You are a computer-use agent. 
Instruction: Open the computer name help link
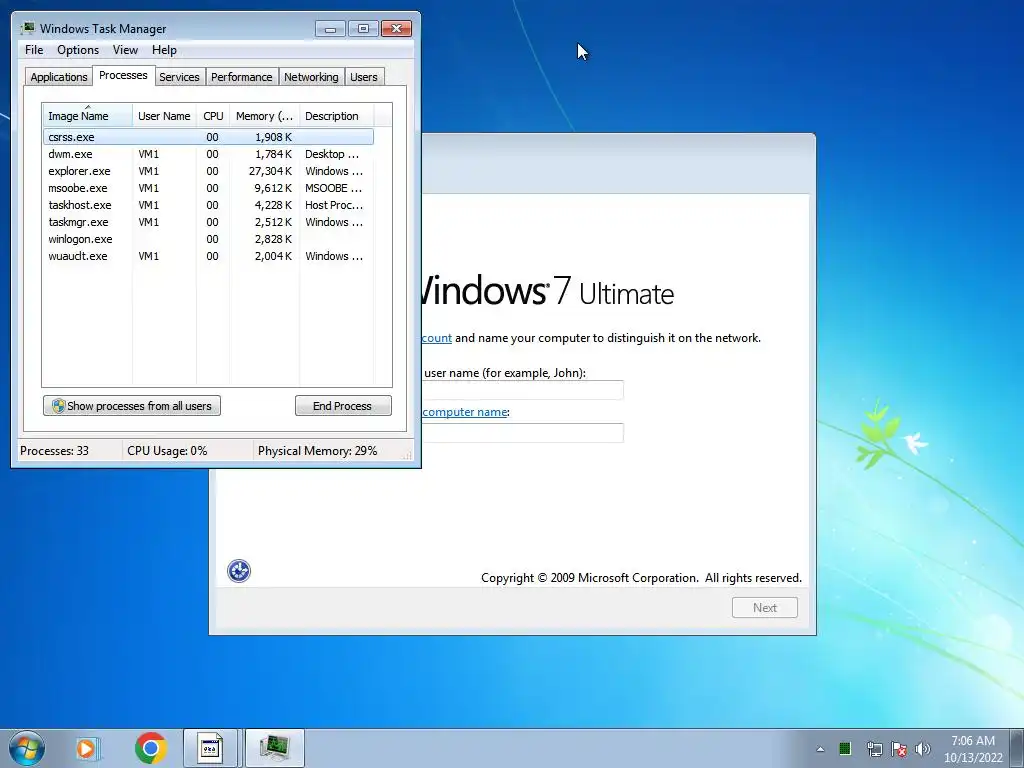(x=465, y=412)
